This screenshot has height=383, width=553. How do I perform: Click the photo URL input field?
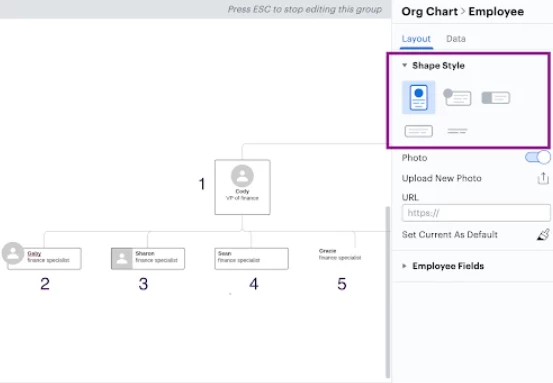476,213
